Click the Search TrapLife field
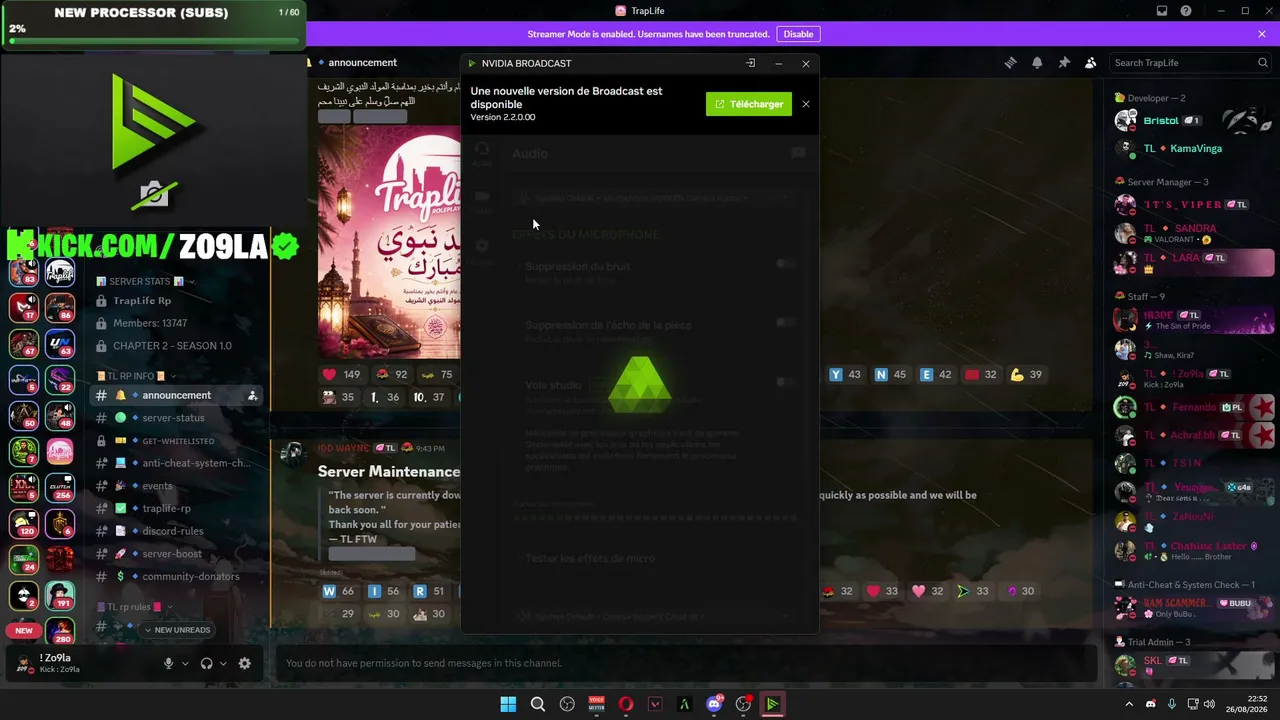This screenshot has height=720, width=1280. pos(1190,63)
